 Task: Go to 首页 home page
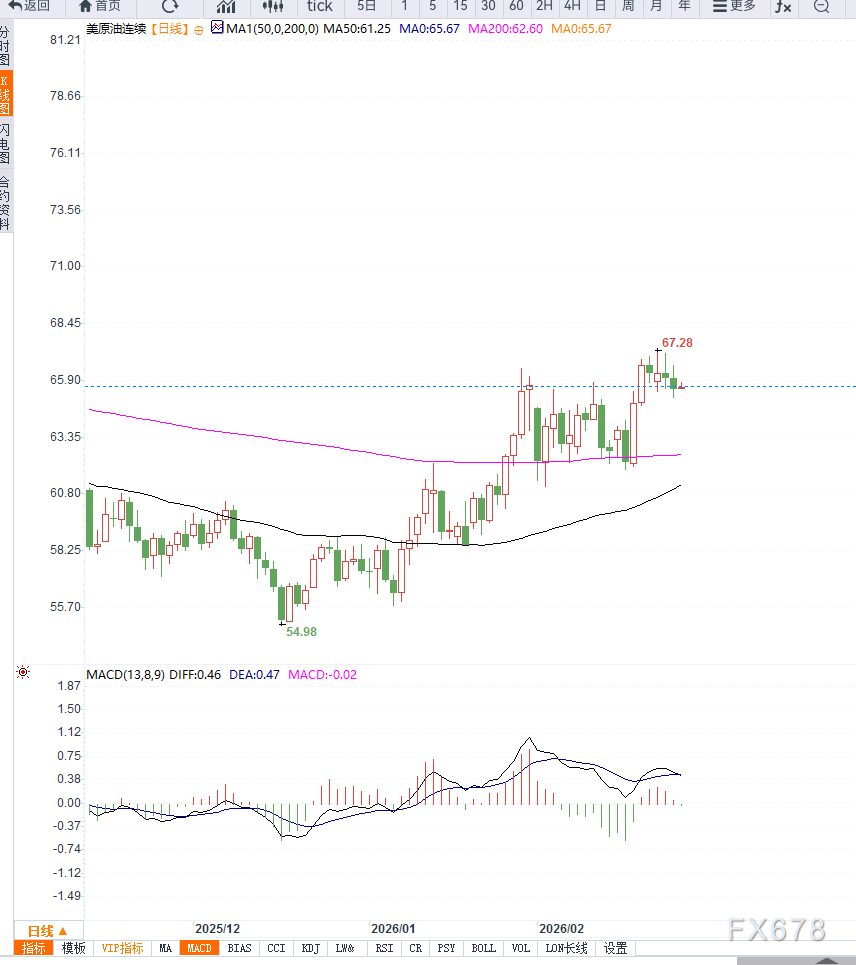100,6
